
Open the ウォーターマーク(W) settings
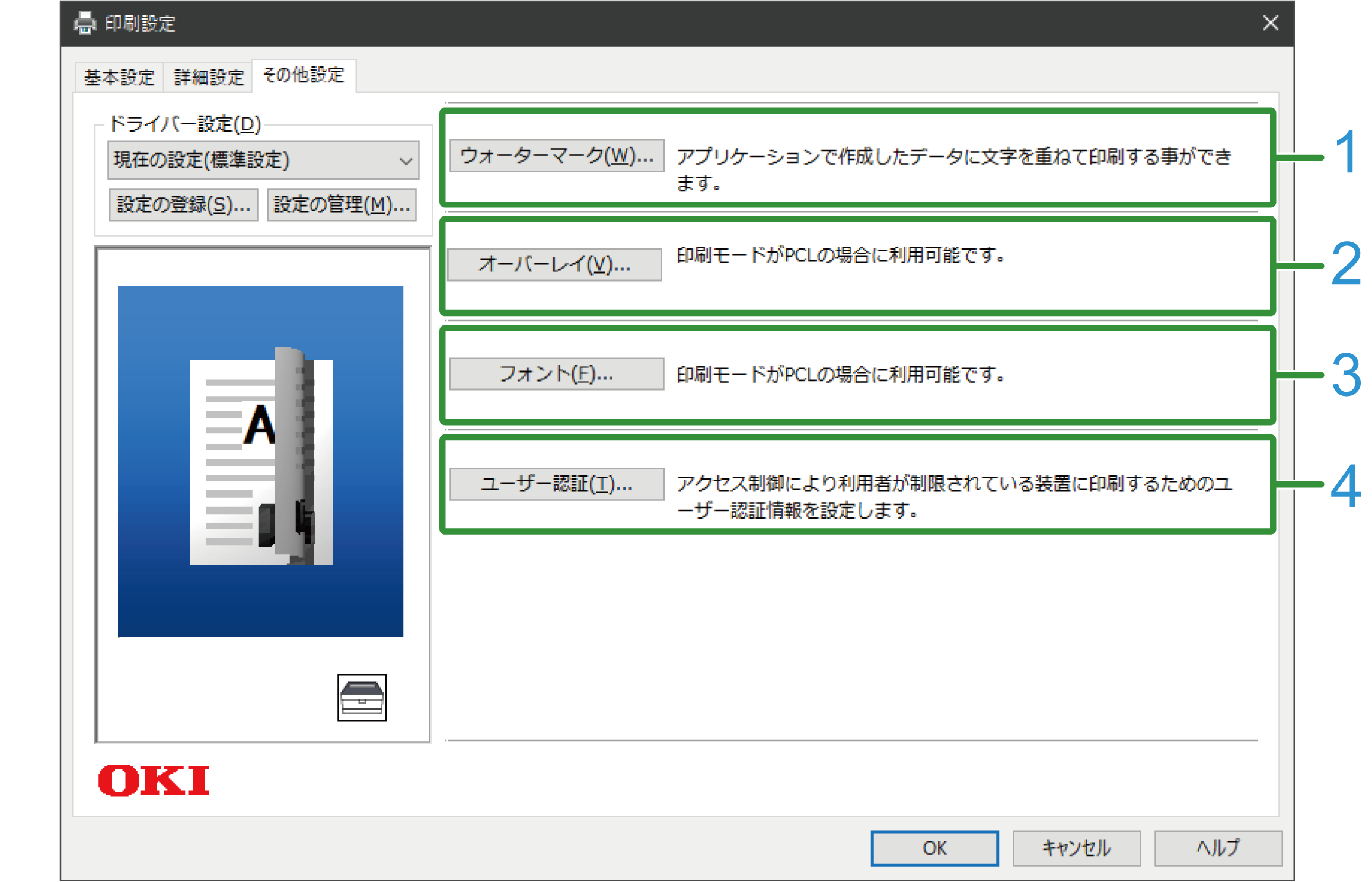(x=556, y=156)
